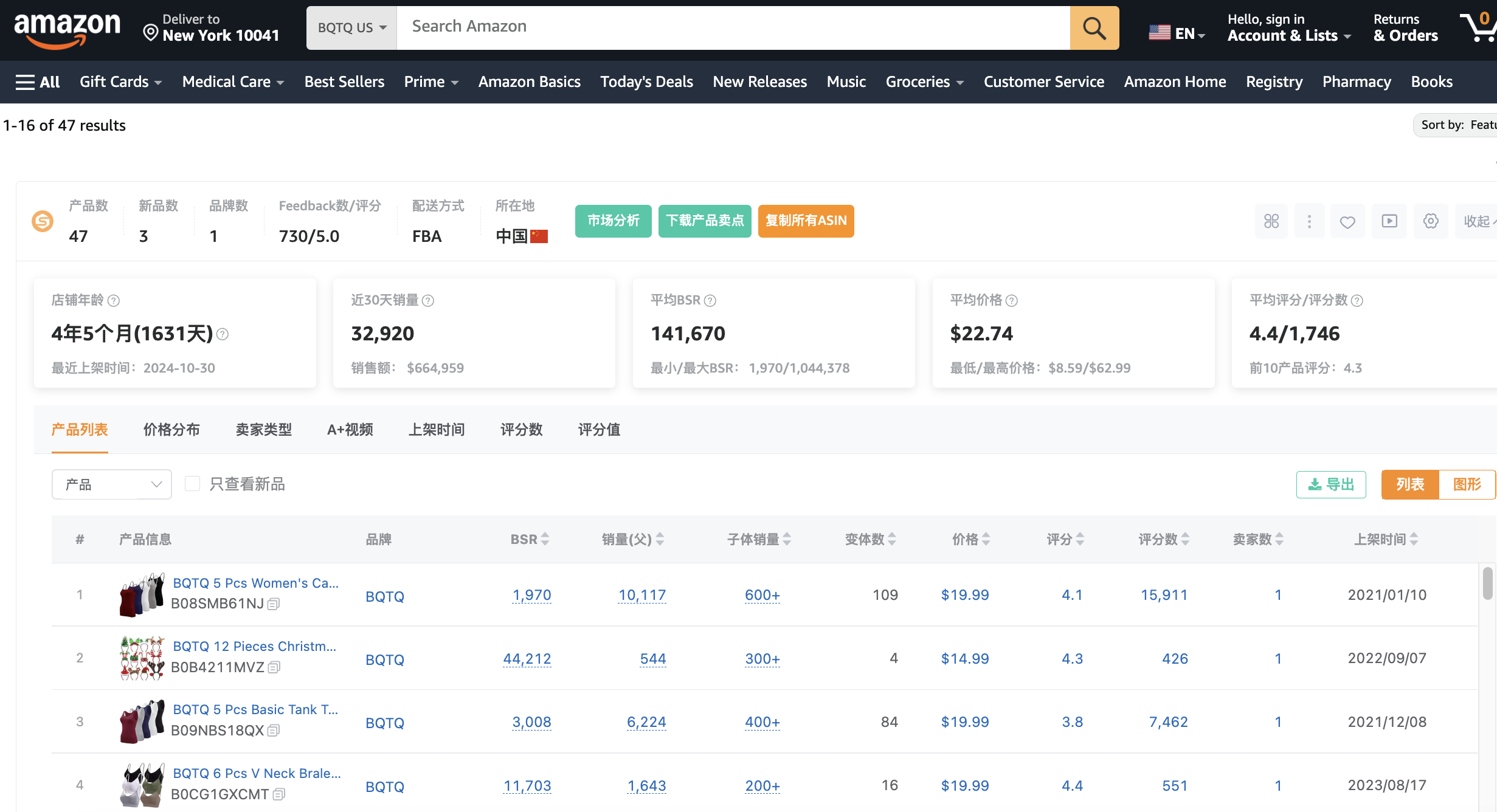The image size is (1497, 812).
Task: Click the heart favorite icon
Action: coord(1347,221)
